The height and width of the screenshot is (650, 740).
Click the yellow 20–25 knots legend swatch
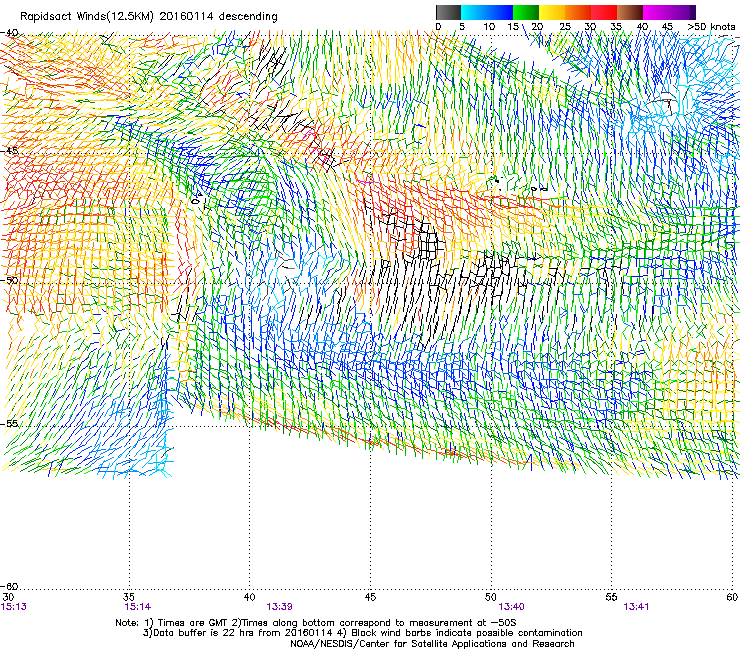[x=552, y=12]
